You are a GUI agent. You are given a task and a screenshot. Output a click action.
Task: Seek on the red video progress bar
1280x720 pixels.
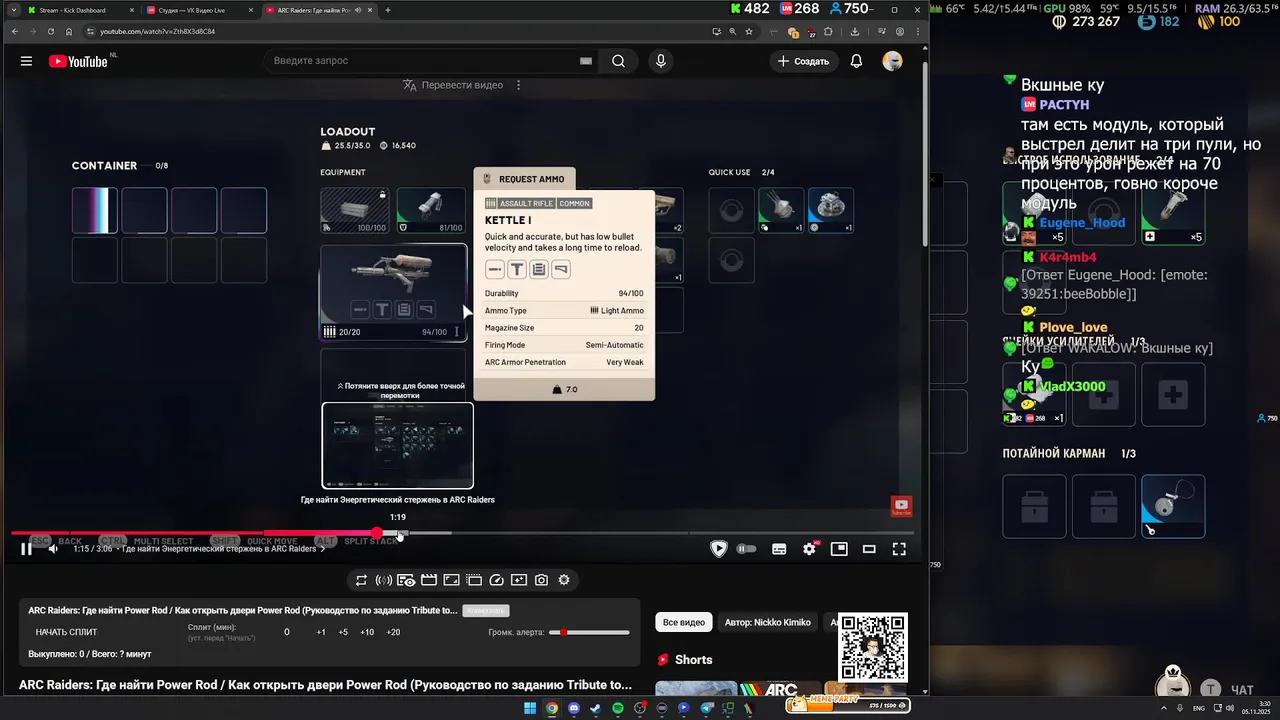195,533
